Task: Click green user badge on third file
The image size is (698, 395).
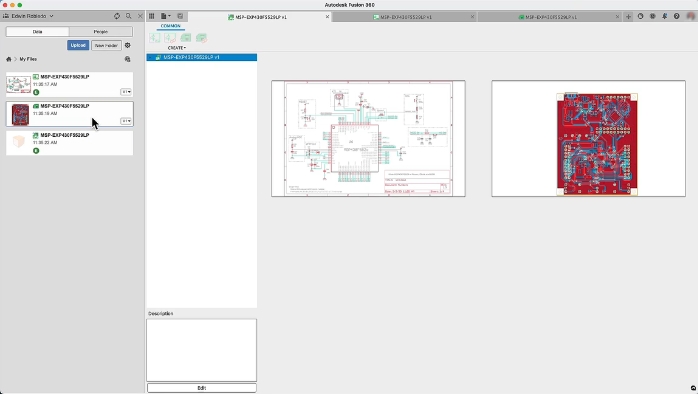Action: (x=36, y=151)
